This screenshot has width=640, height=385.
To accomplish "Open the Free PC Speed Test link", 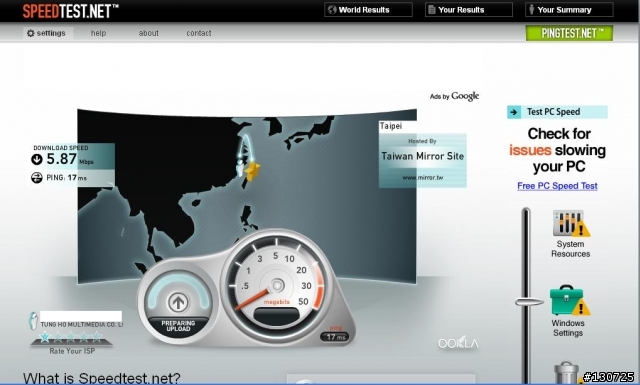I will pos(557,186).
